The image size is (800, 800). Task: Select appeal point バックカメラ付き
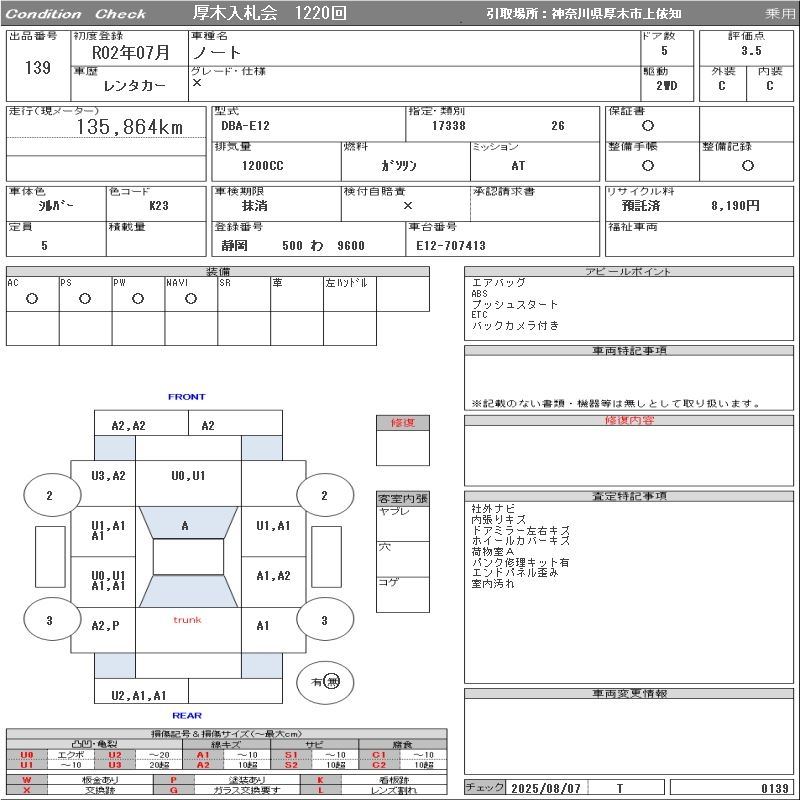click(x=515, y=326)
